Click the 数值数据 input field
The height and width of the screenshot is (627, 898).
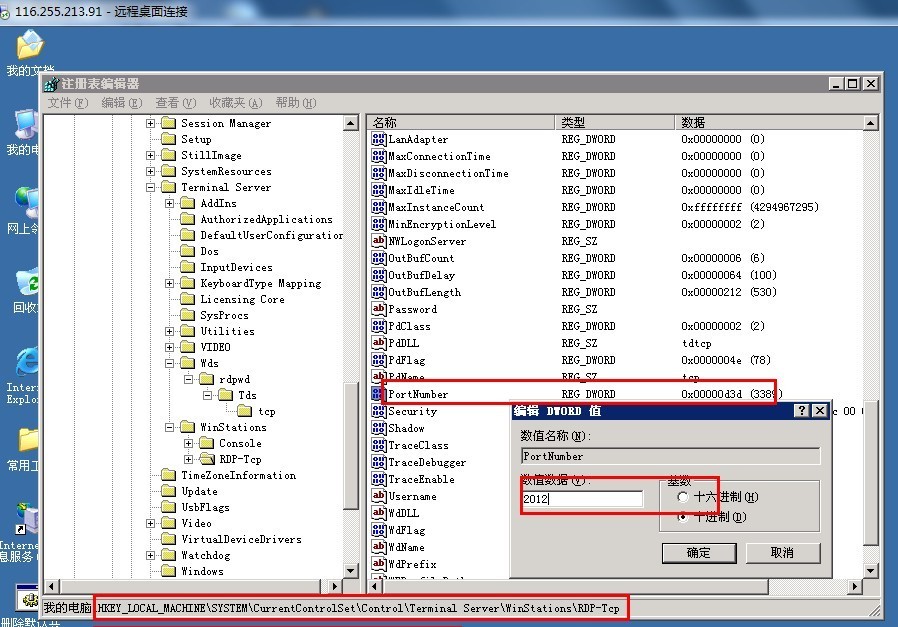pos(582,498)
